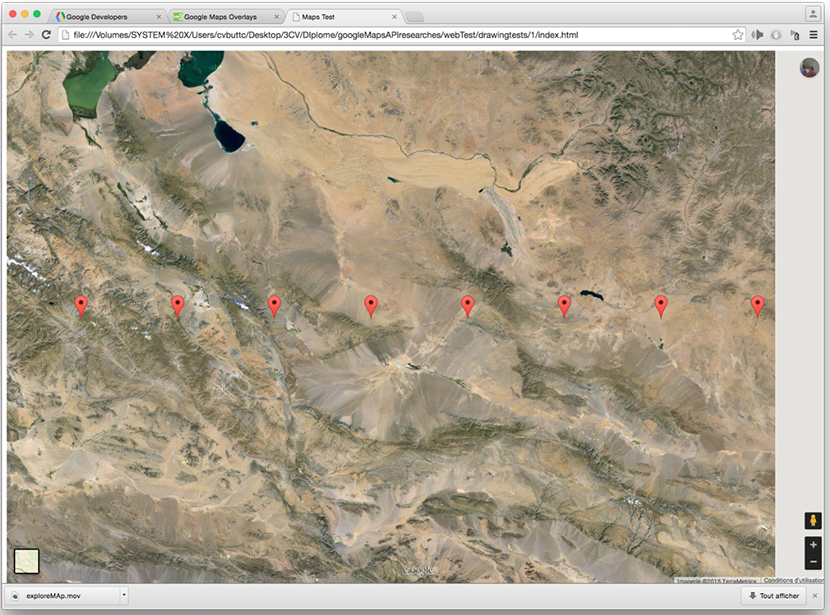This screenshot has width=830, height=615.
Task: Click the Tout afficher downloads button
Action: [773, 596]
